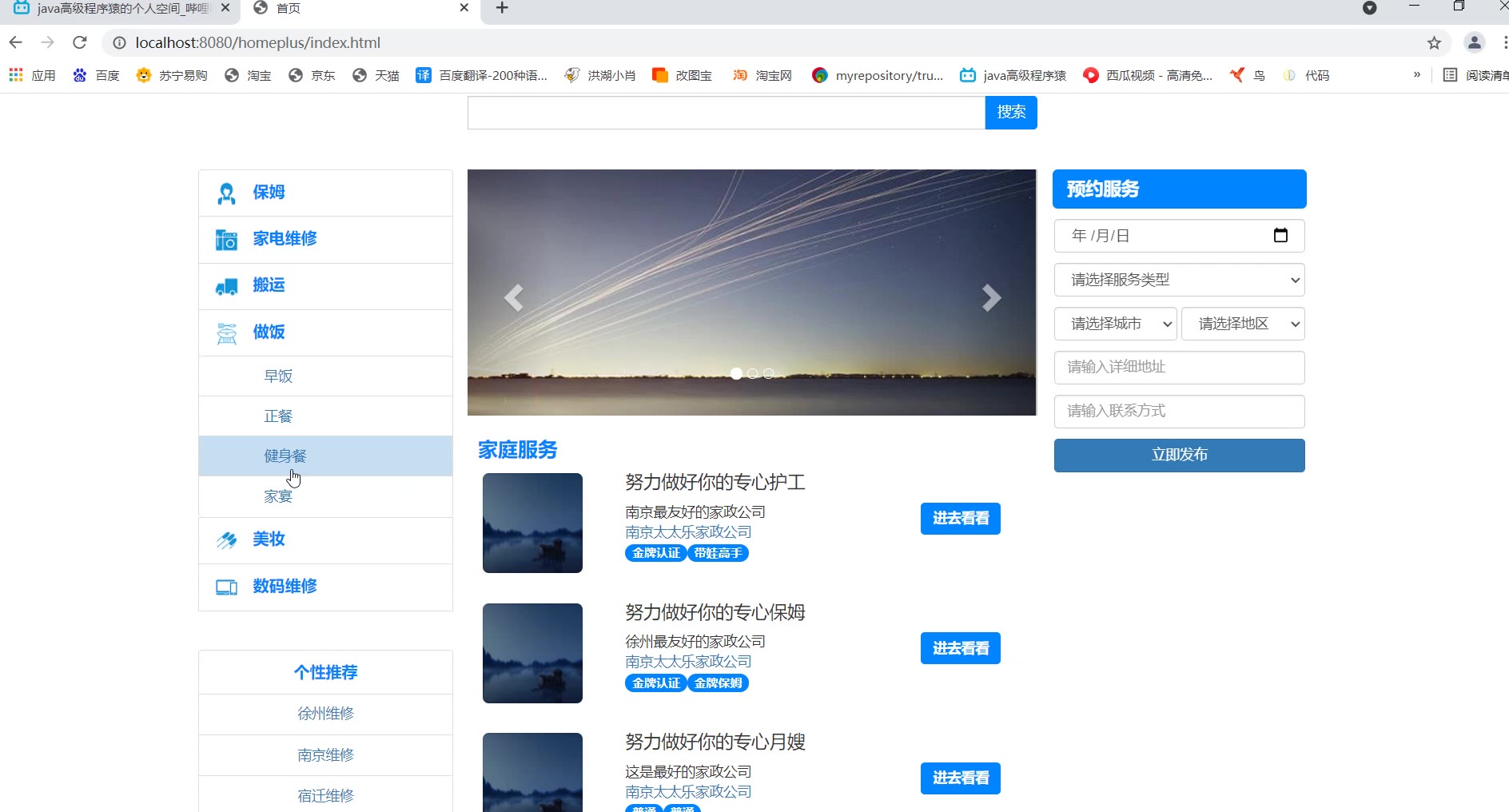Click browser back arrow
This screenshot has height=812, width=1509.
pos(15,42)
